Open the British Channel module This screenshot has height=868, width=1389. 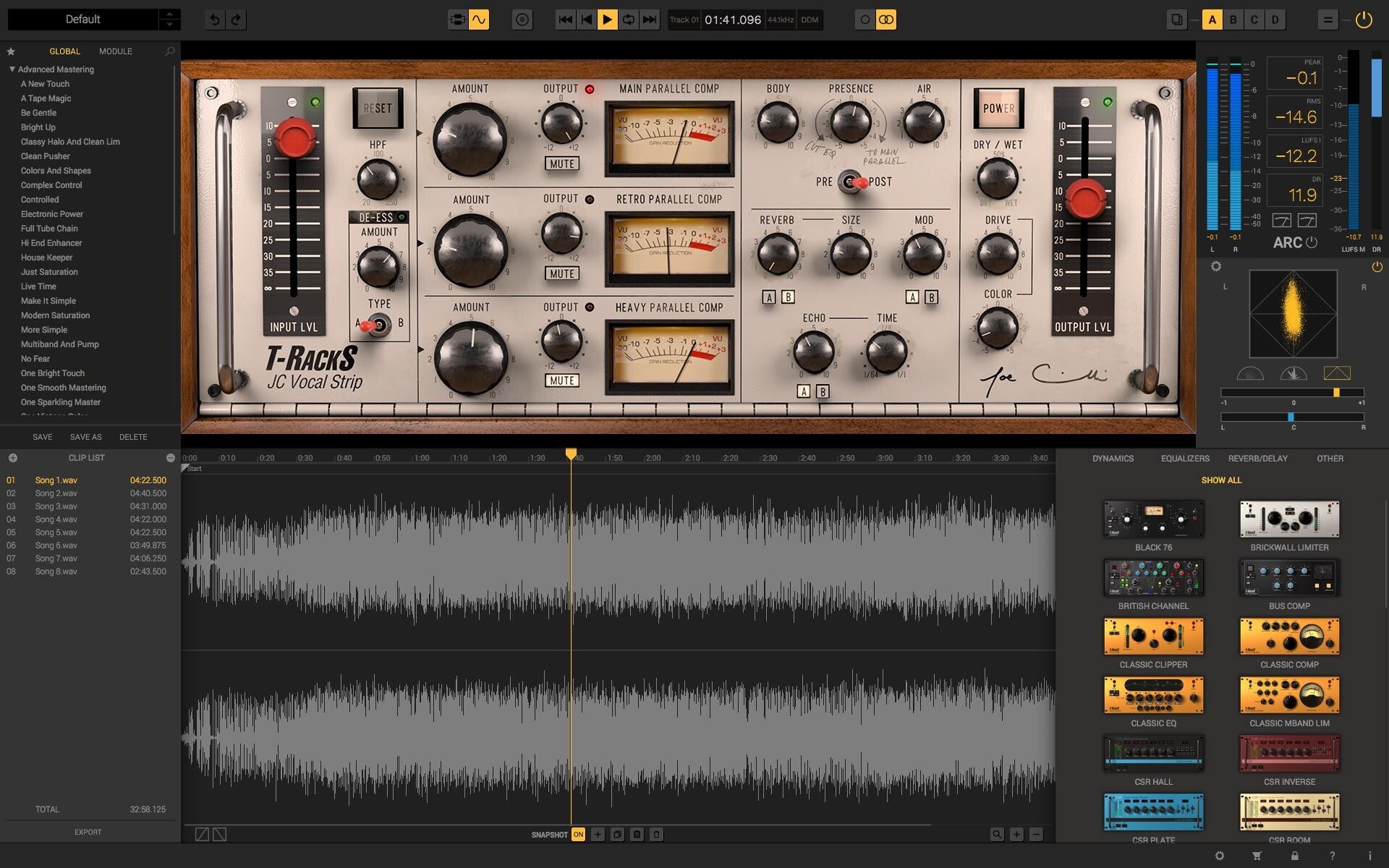tap(1152, 577)
